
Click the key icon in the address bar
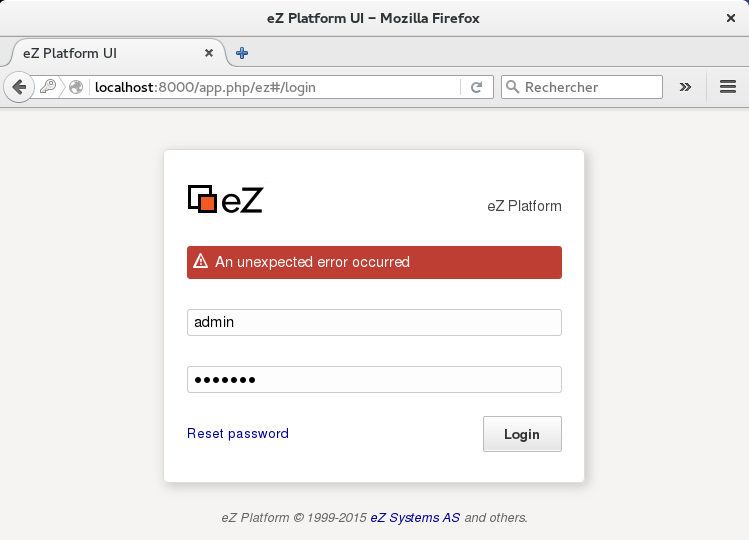tap(48, 87)
